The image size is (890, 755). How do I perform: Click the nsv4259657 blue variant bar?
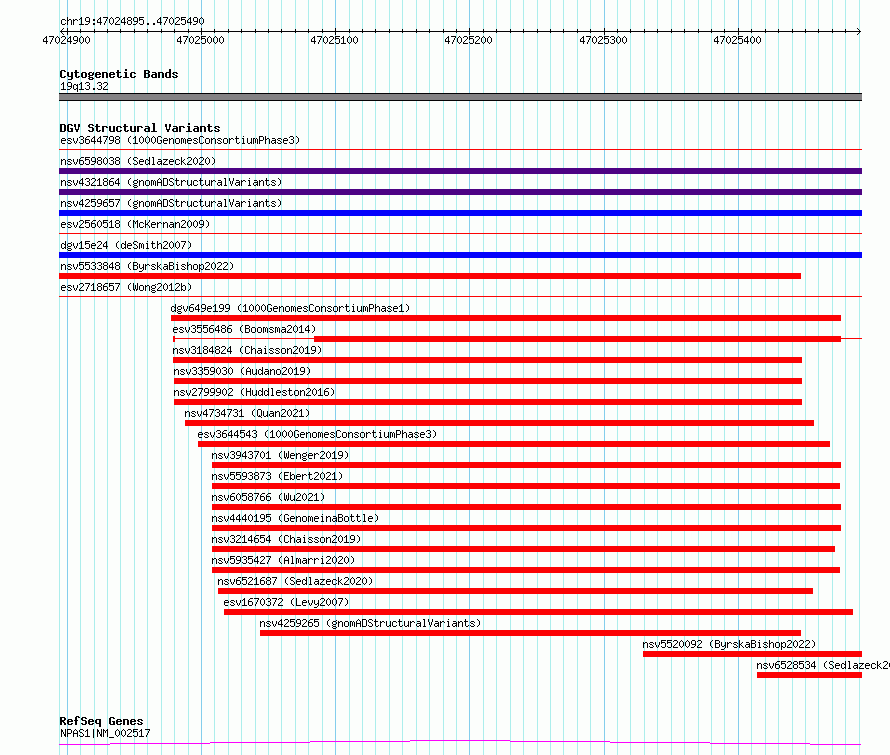tap(460, 213)
